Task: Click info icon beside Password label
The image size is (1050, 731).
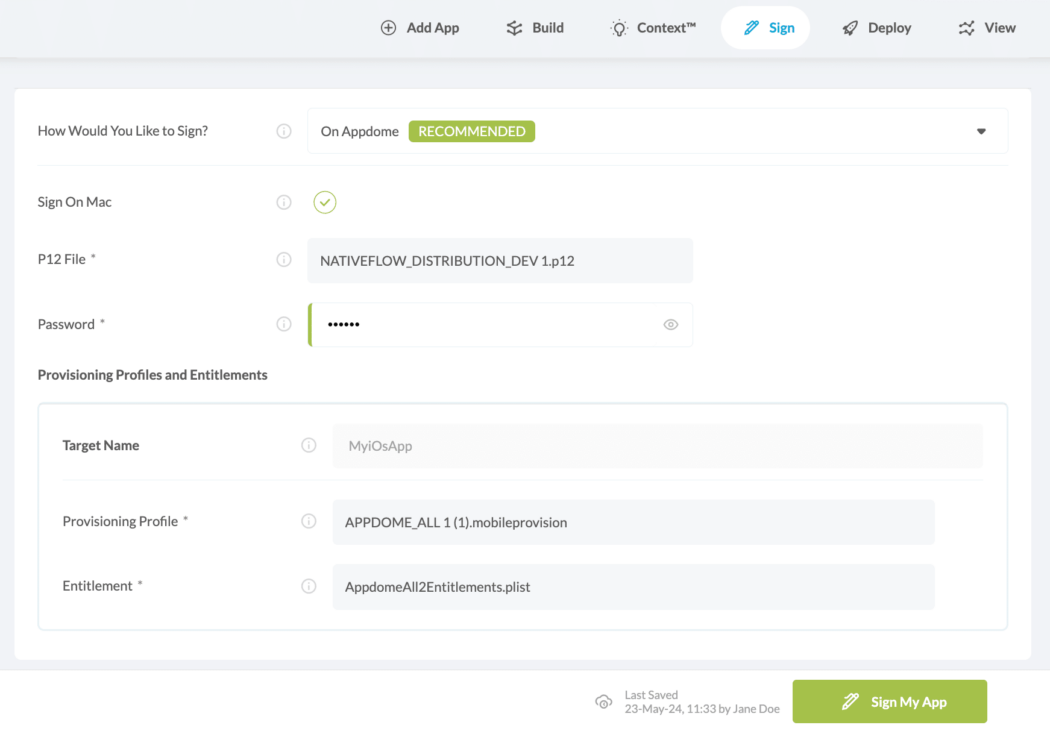Action: (x=284, y=324)
